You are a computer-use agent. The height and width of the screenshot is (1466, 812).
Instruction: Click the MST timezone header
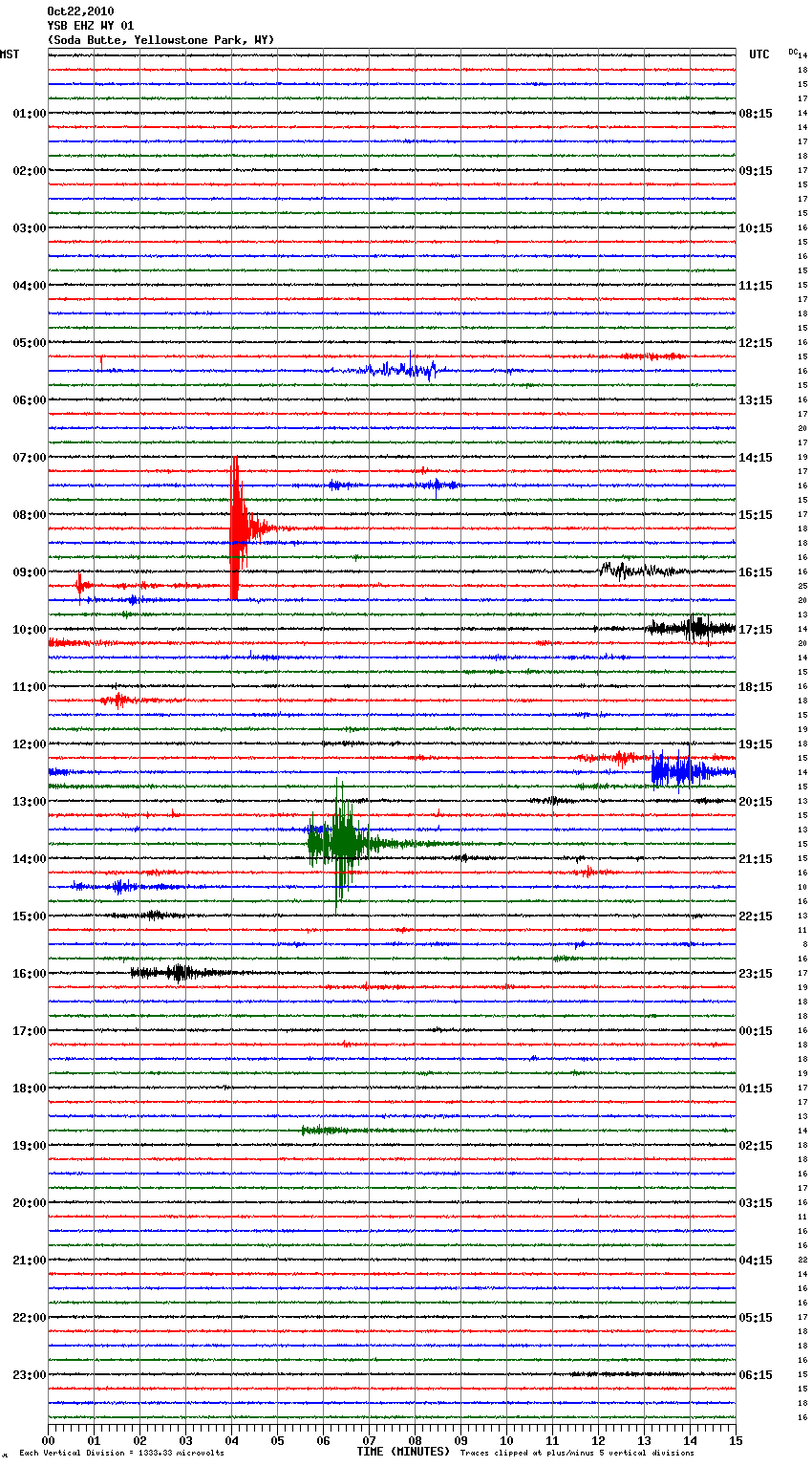pos(10,55)
